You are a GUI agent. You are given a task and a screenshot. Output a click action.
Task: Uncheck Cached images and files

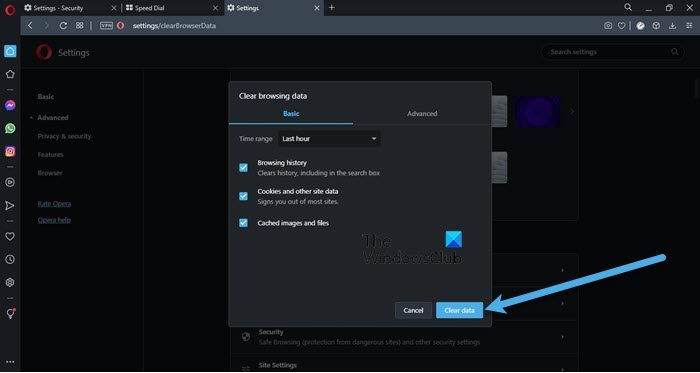point(243,223)
